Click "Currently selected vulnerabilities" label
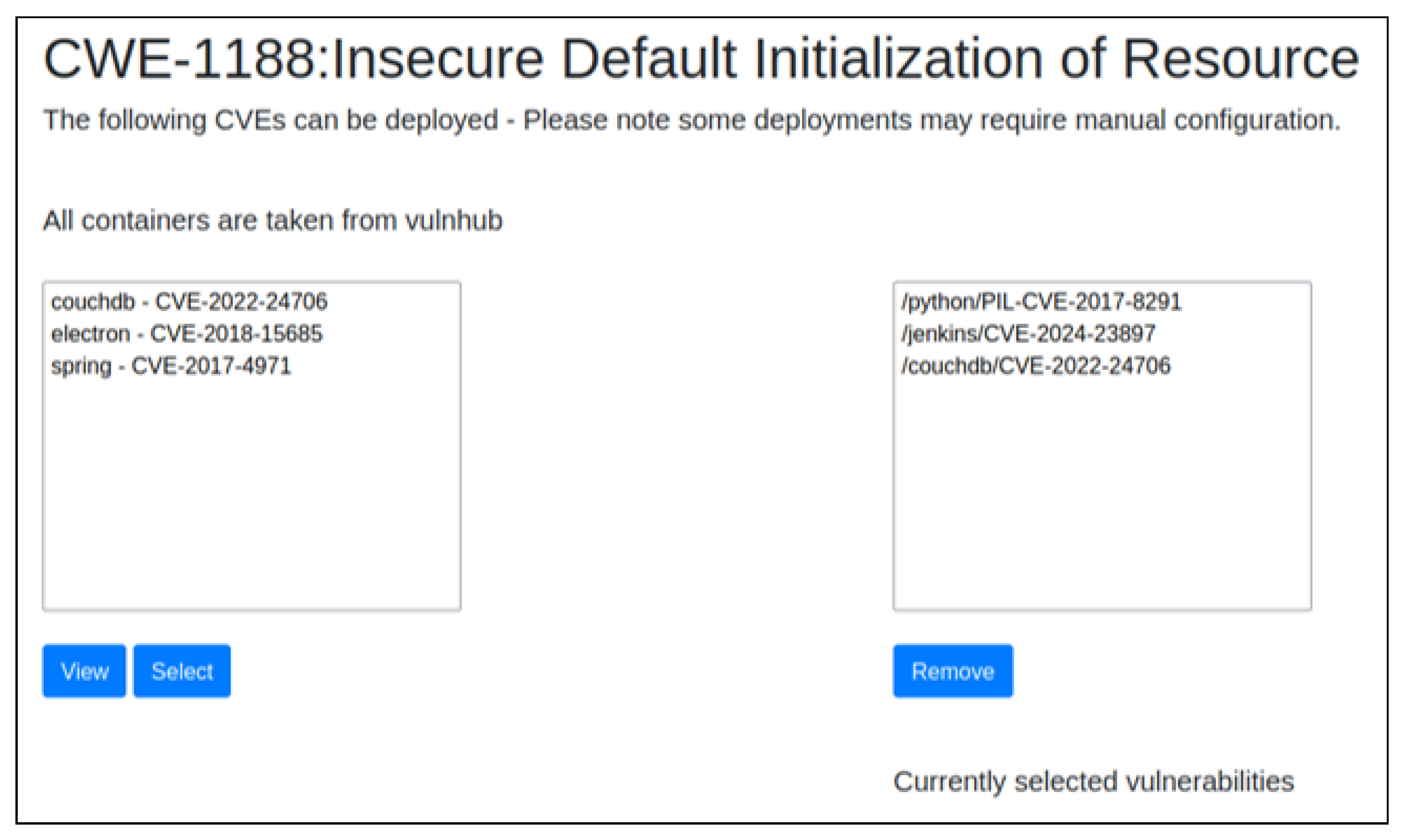 [x=1093, y=782]
